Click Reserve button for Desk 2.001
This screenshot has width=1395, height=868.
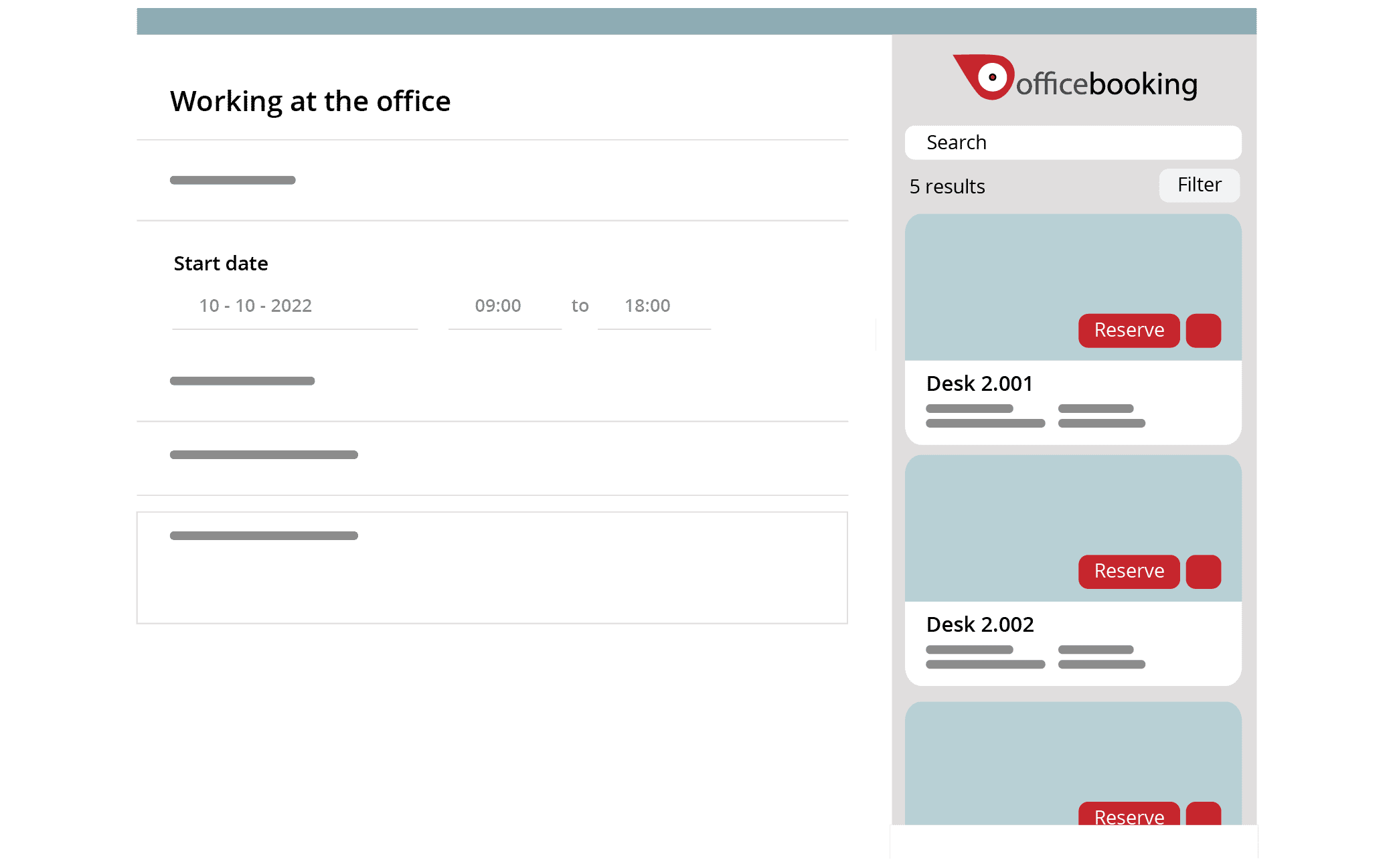point(1128,330)
